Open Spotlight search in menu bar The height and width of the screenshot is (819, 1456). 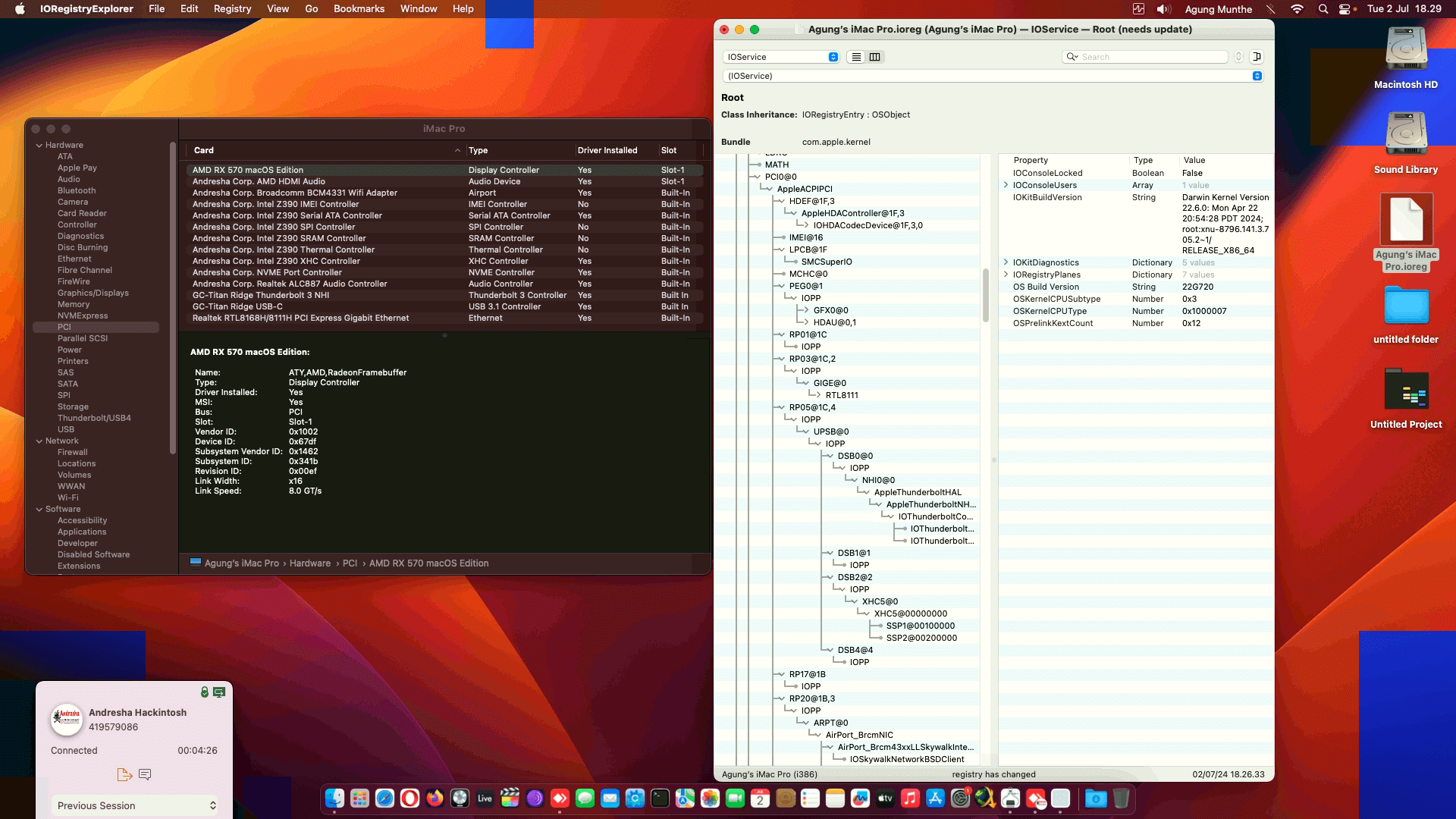click(x=1323, y=8)
